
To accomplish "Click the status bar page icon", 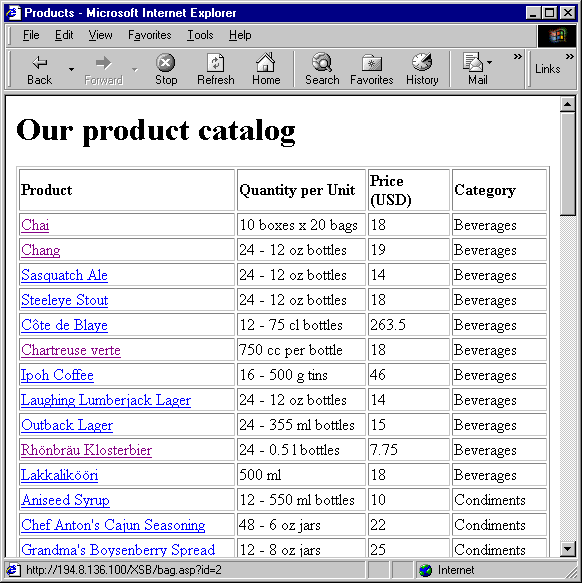I will [x=13, y=570].
